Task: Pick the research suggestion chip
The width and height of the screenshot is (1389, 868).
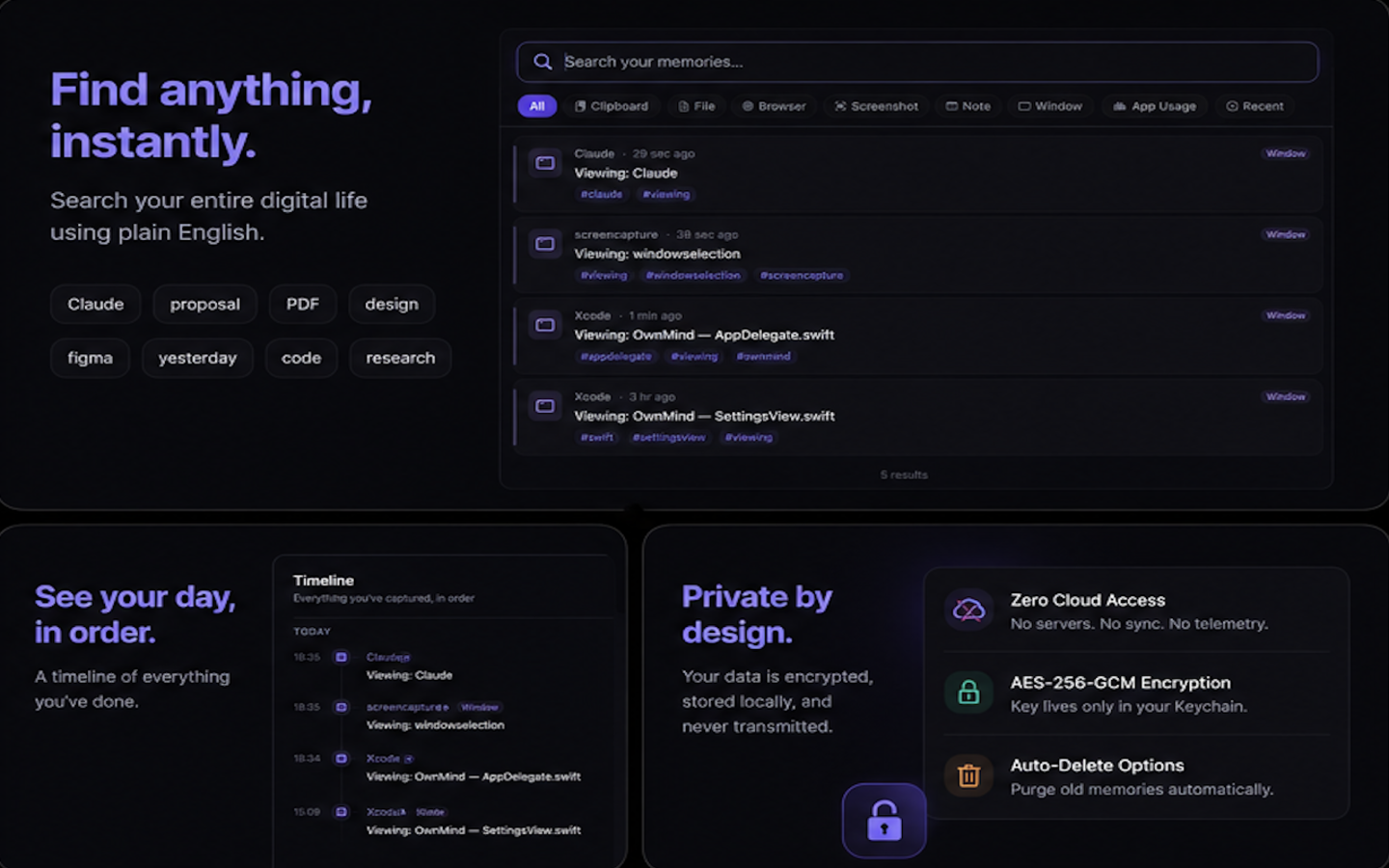Action: 400,358
